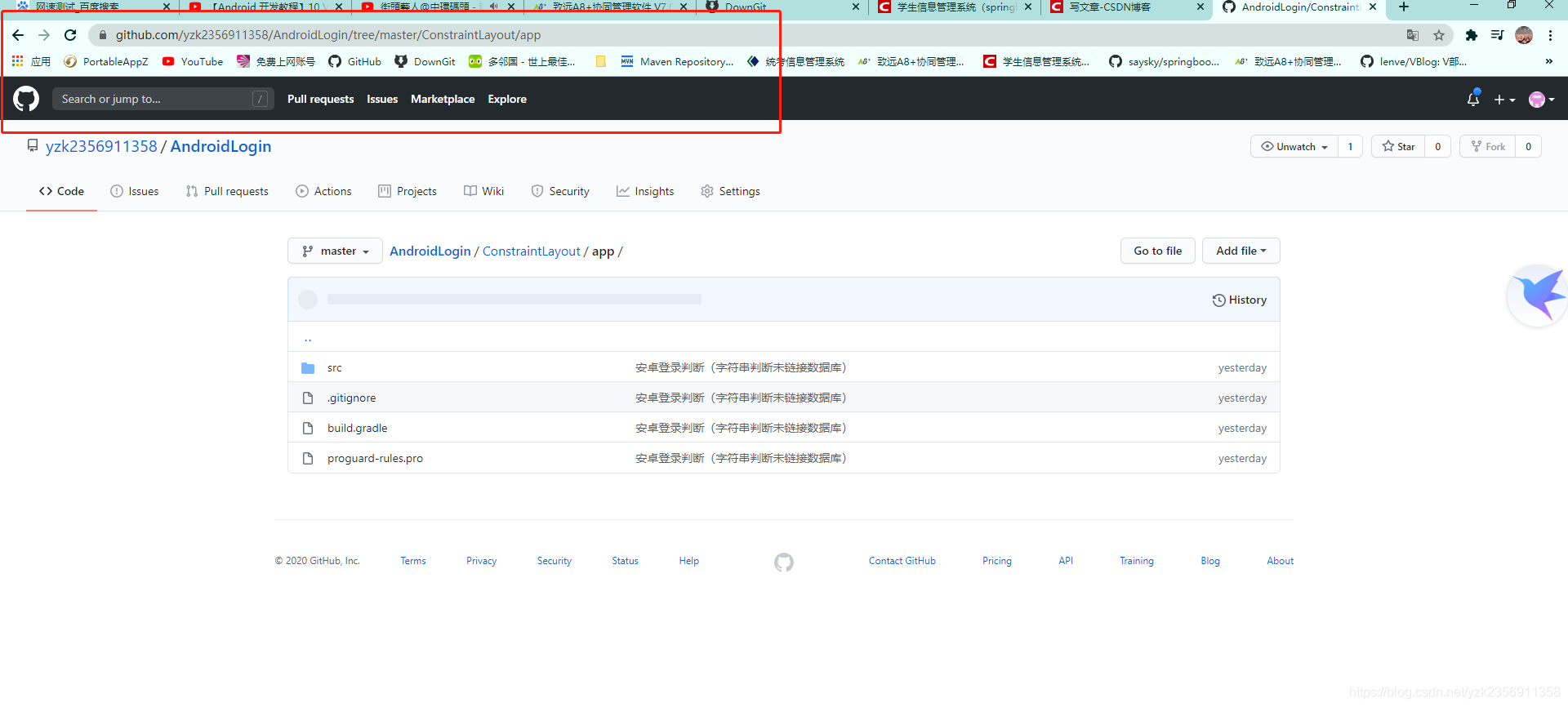The height and width of the screenshot is (707, 1568).
Task: View the watchers count of 1
Action: 1350,146
